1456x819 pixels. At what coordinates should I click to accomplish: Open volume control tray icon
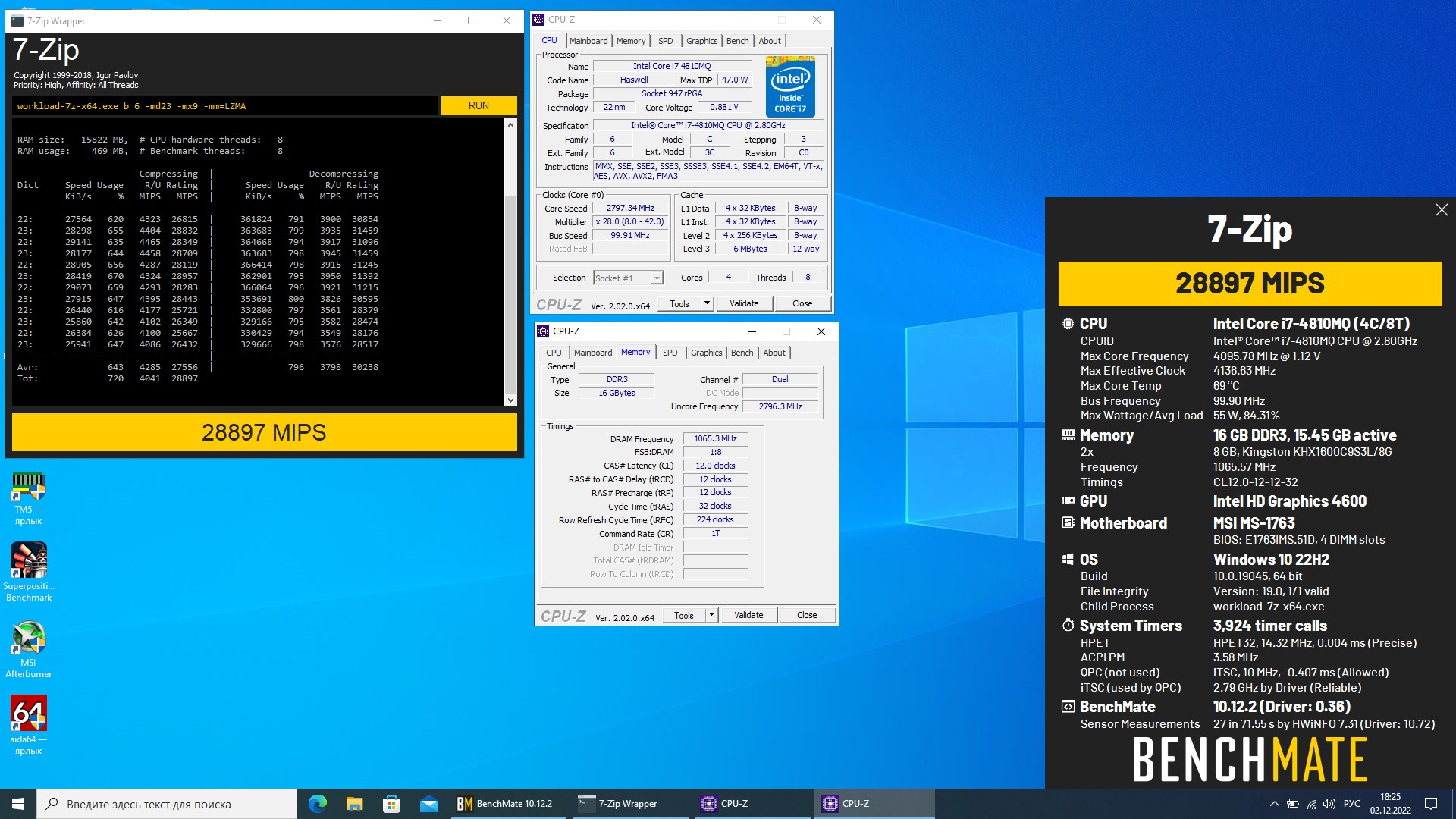1329,804
